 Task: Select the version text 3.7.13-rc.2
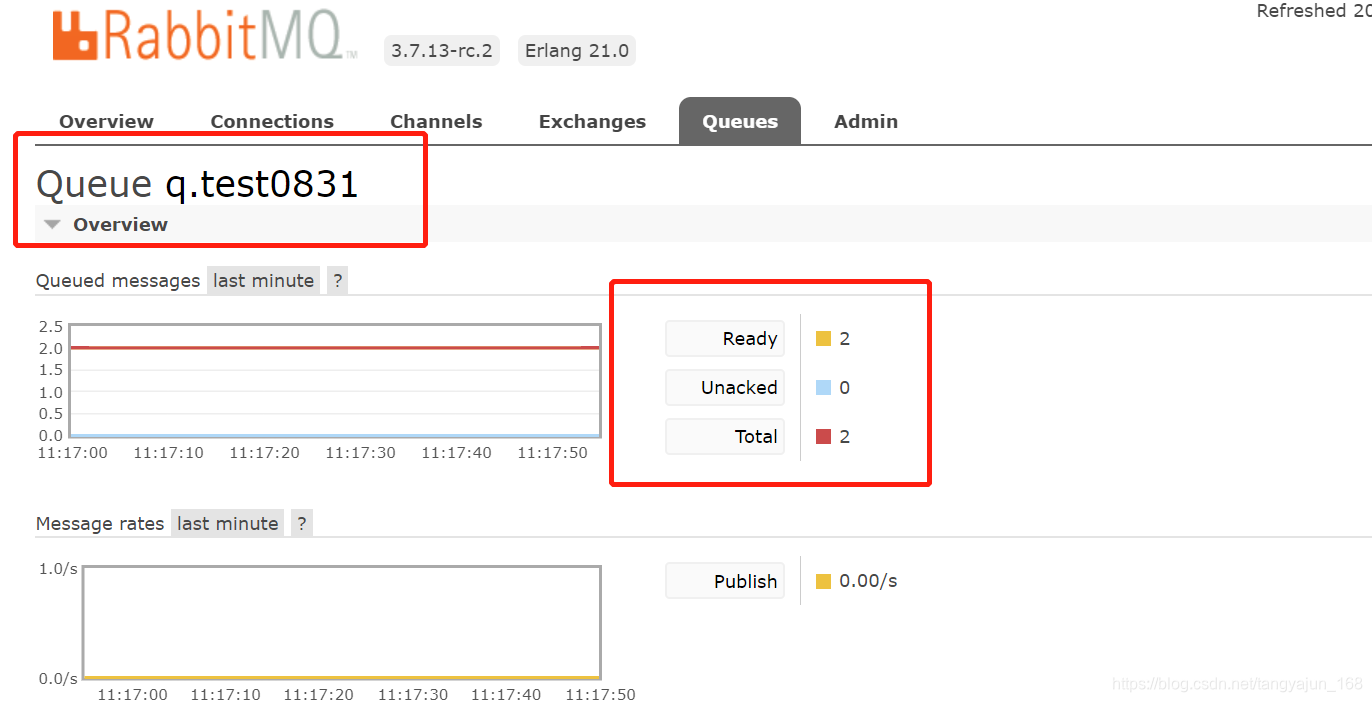pos(442,51)
